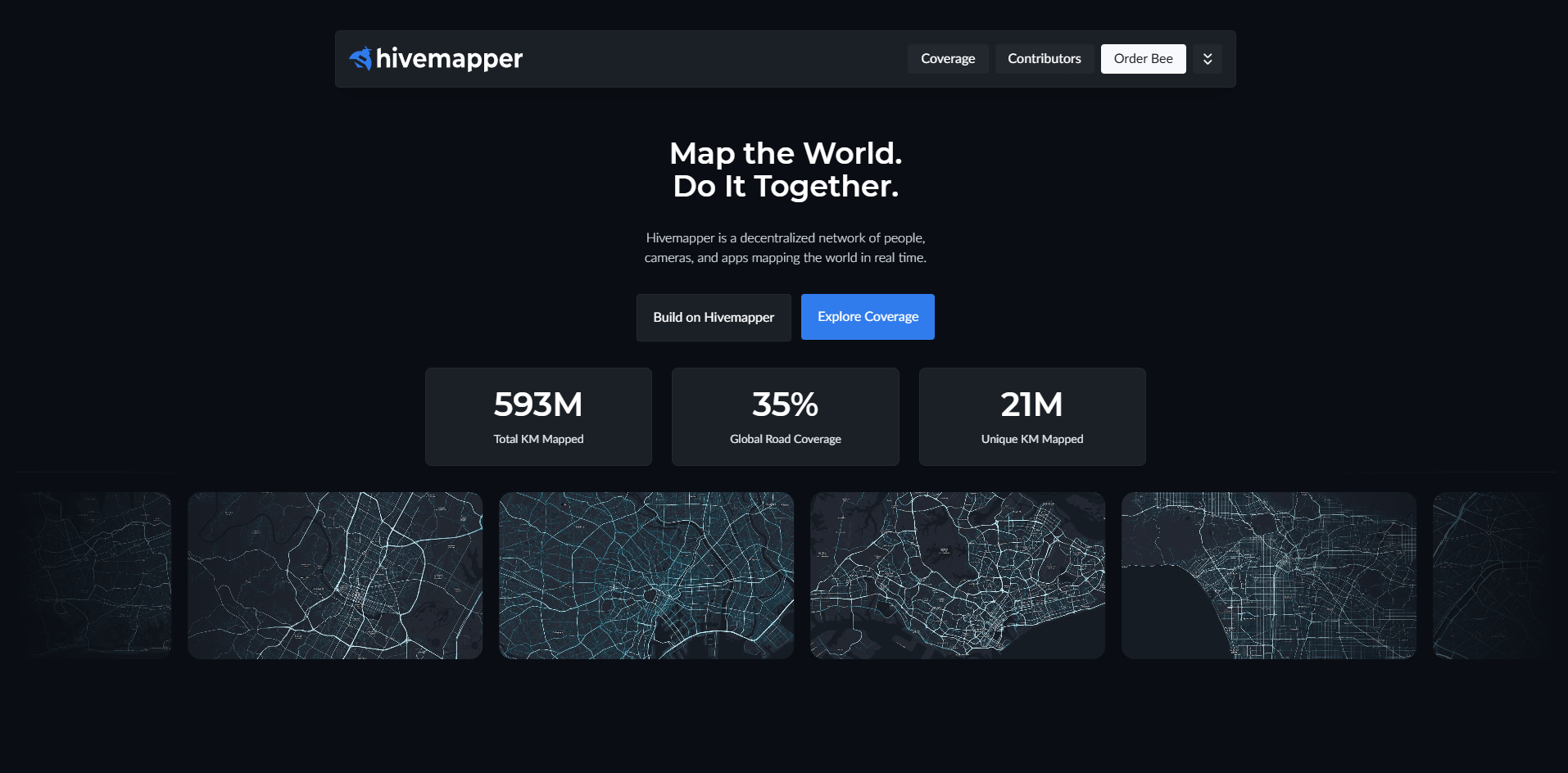The image size is (1568, 773).
Task: Go to the Contributors page
Action: click(x=1044, y=59)
